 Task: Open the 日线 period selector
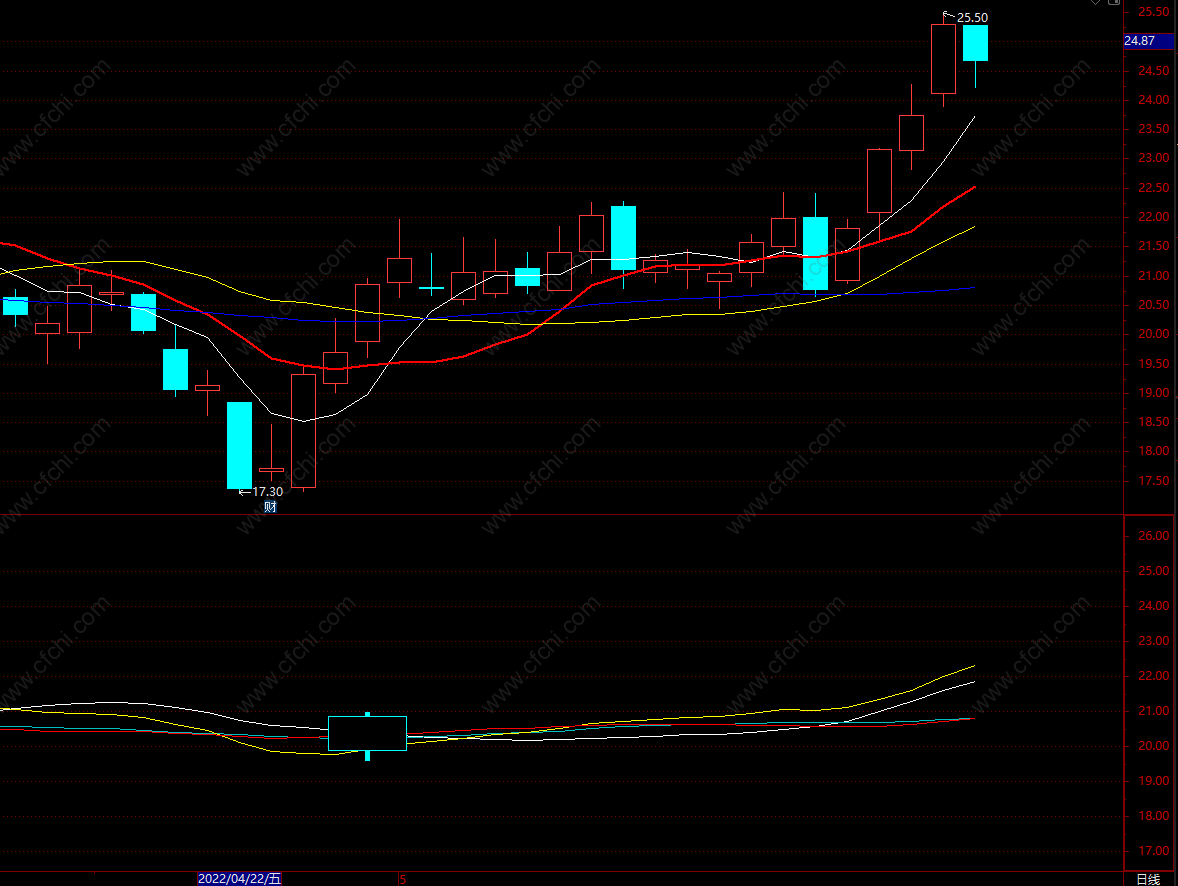1148,879
